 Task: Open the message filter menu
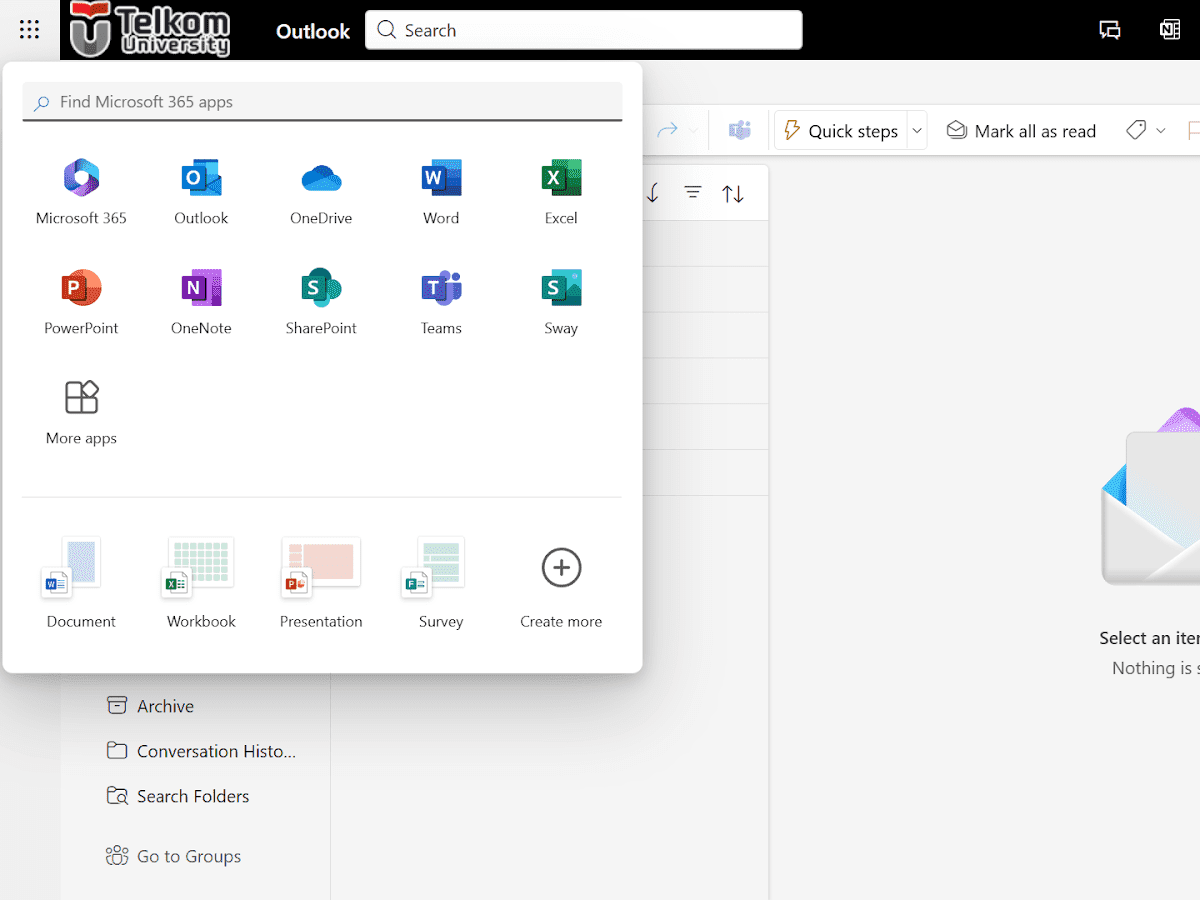coord(692,193)
